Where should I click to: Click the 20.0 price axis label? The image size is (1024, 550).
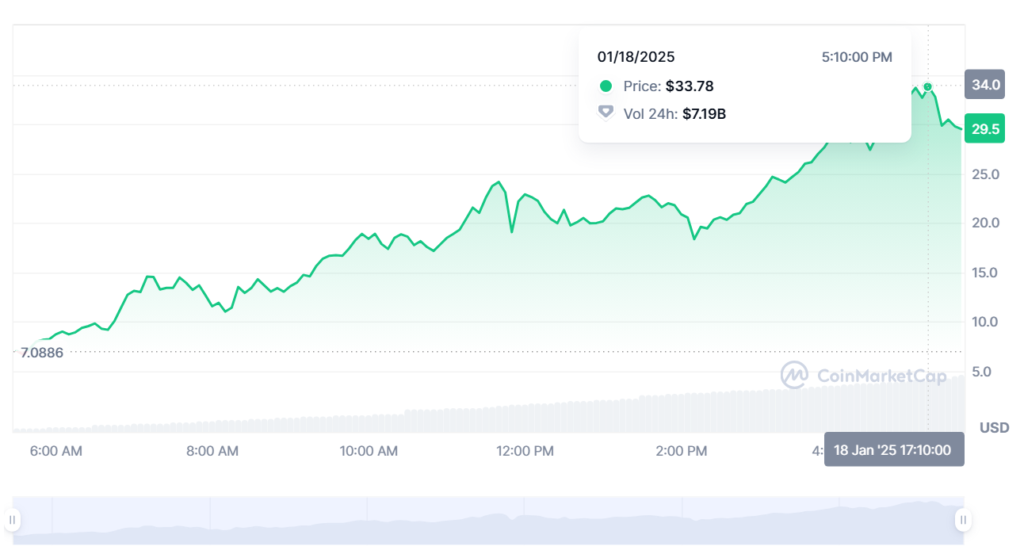985,223
